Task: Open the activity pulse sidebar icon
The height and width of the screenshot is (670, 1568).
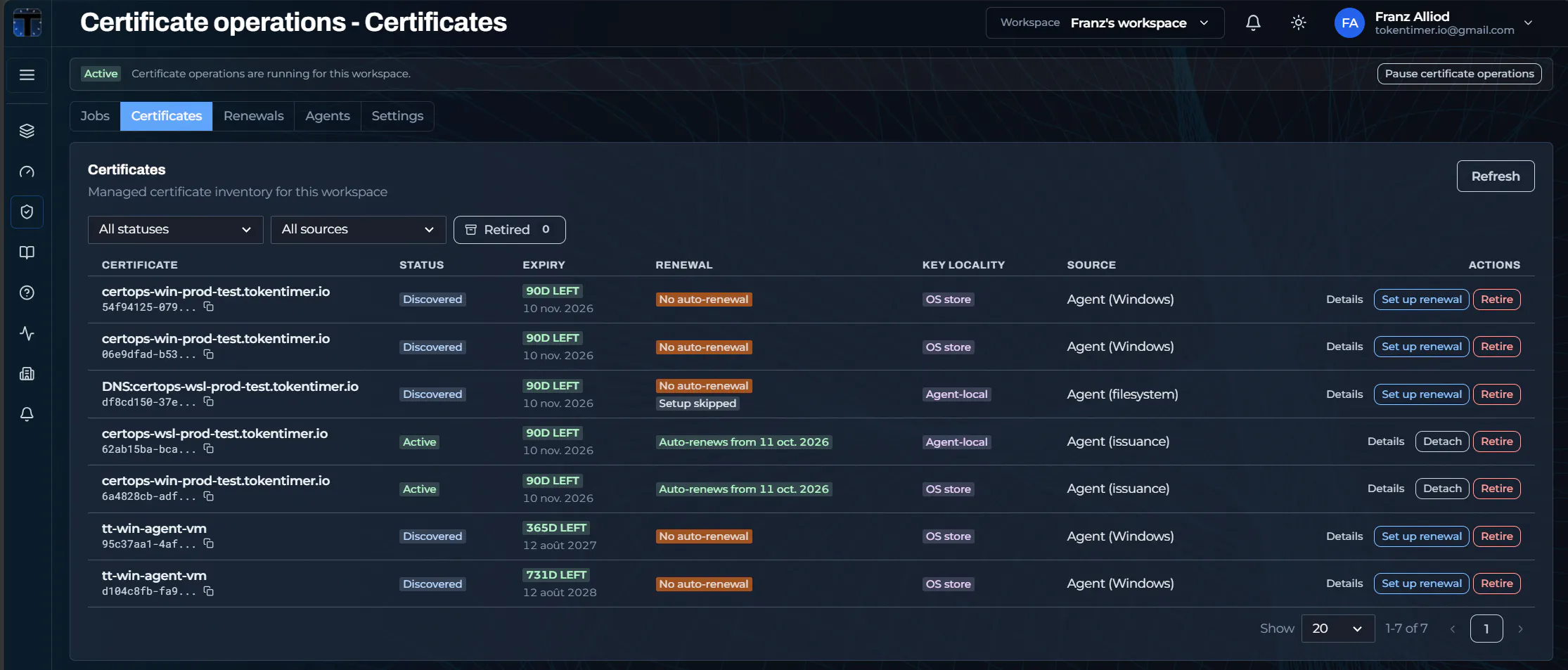Action: [x=27, y=333]
